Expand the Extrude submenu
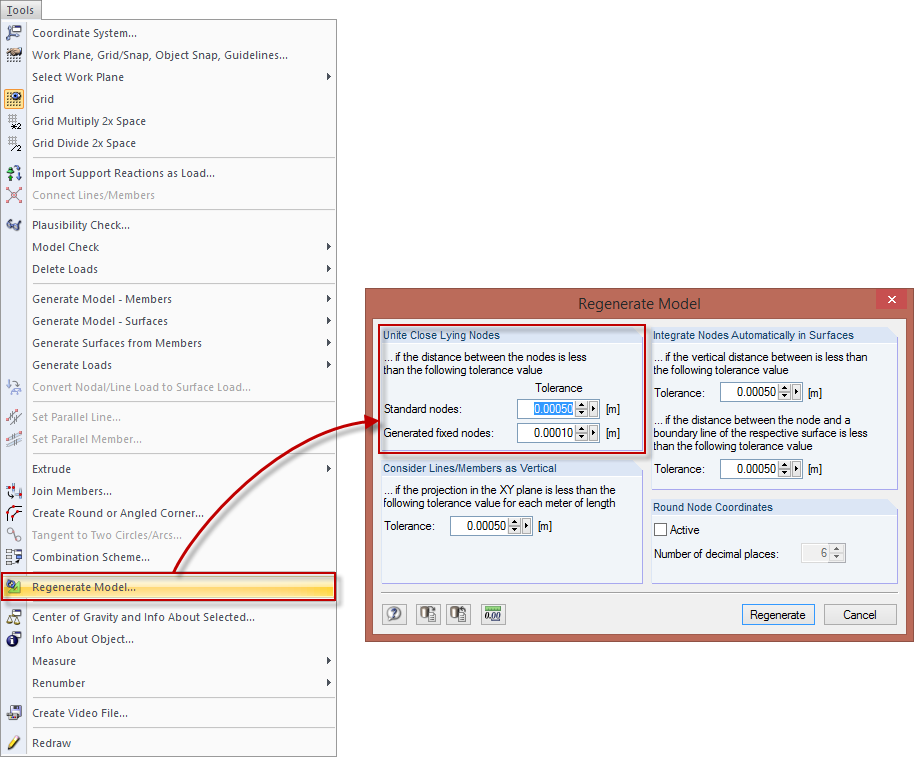 tap(329, 469)
